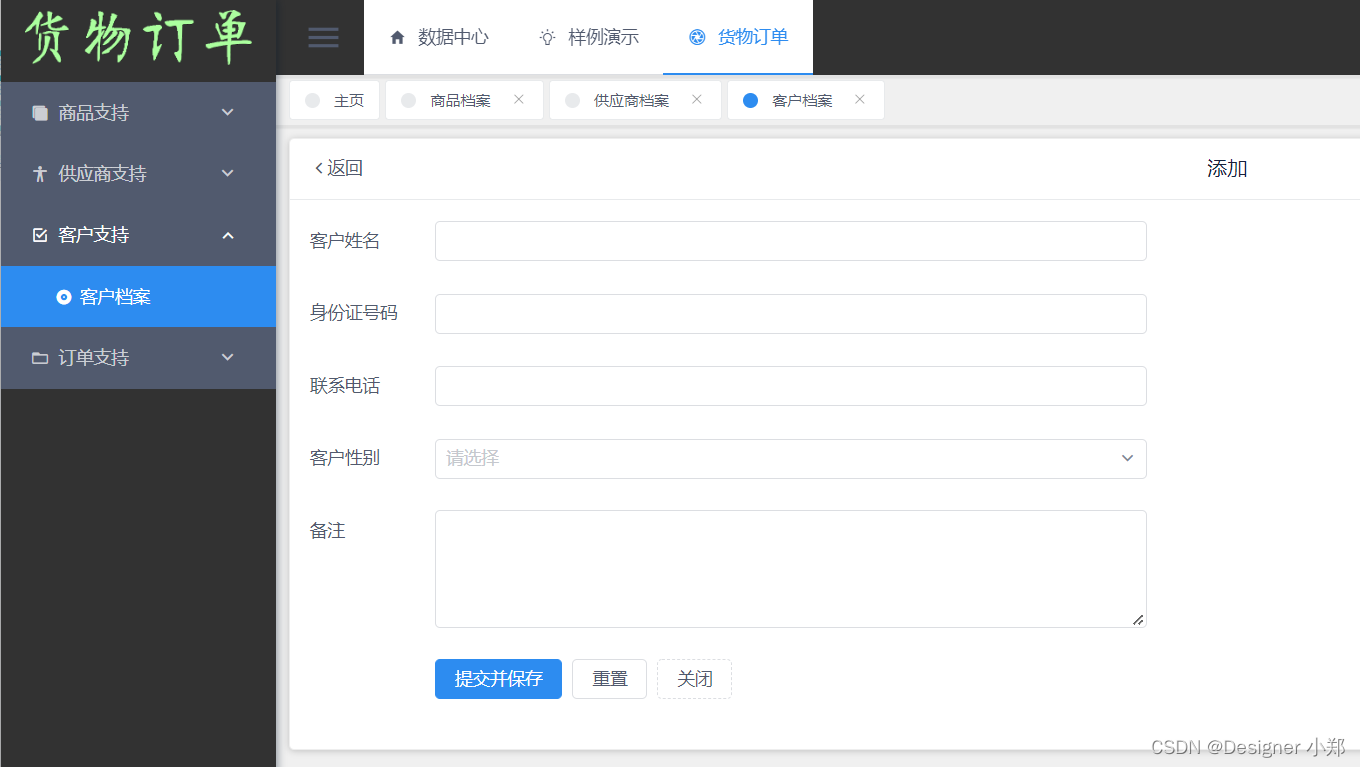Screen dimensions: 1360x767
Task: Close the 商品档案 tab
Action: pos(519,99)
